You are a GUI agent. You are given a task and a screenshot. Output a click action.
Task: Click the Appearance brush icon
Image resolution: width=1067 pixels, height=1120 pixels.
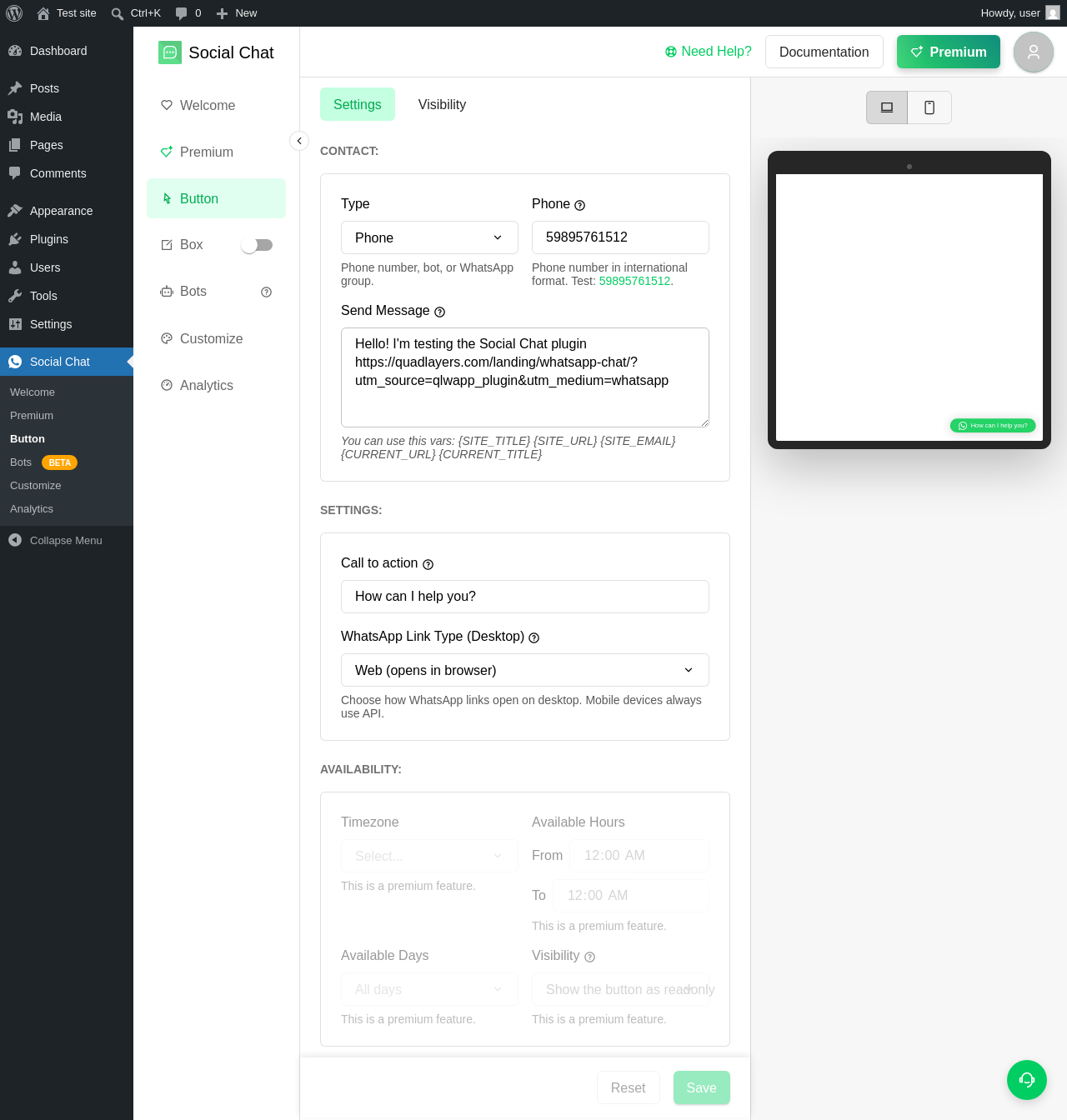click(x=15, y=211)
